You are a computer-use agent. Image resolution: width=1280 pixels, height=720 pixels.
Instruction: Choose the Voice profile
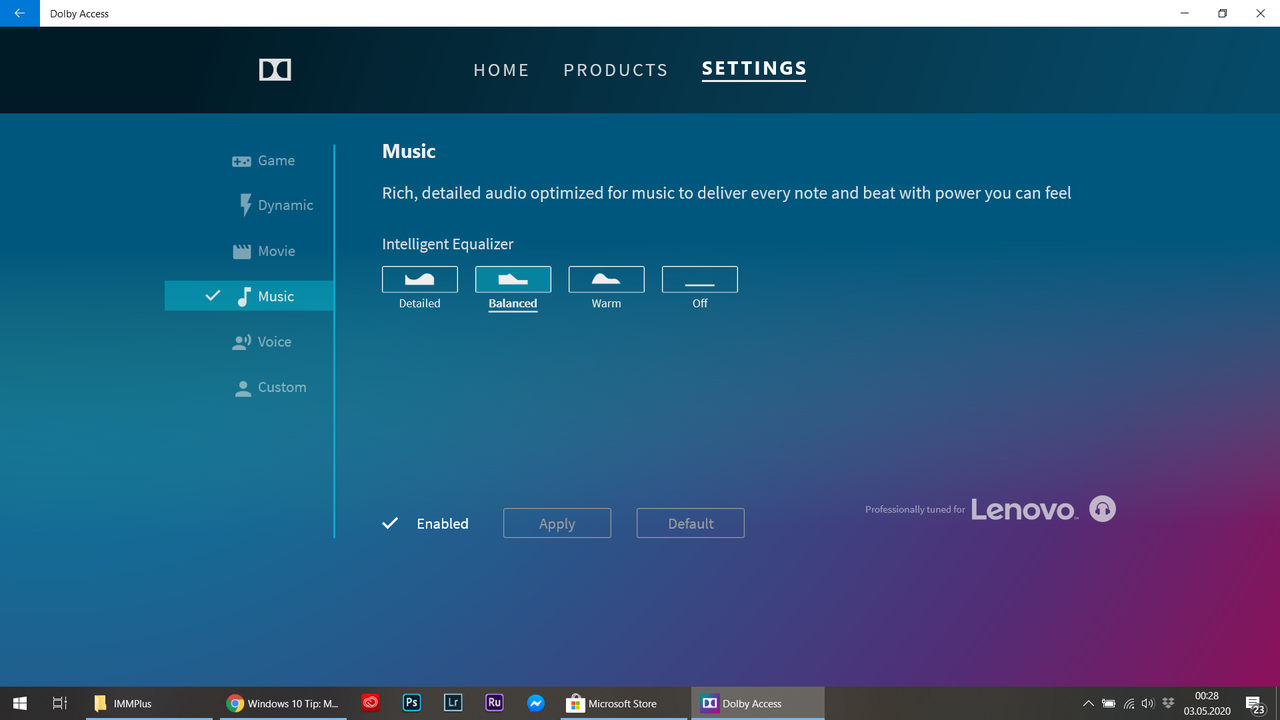tap(262, 342)
